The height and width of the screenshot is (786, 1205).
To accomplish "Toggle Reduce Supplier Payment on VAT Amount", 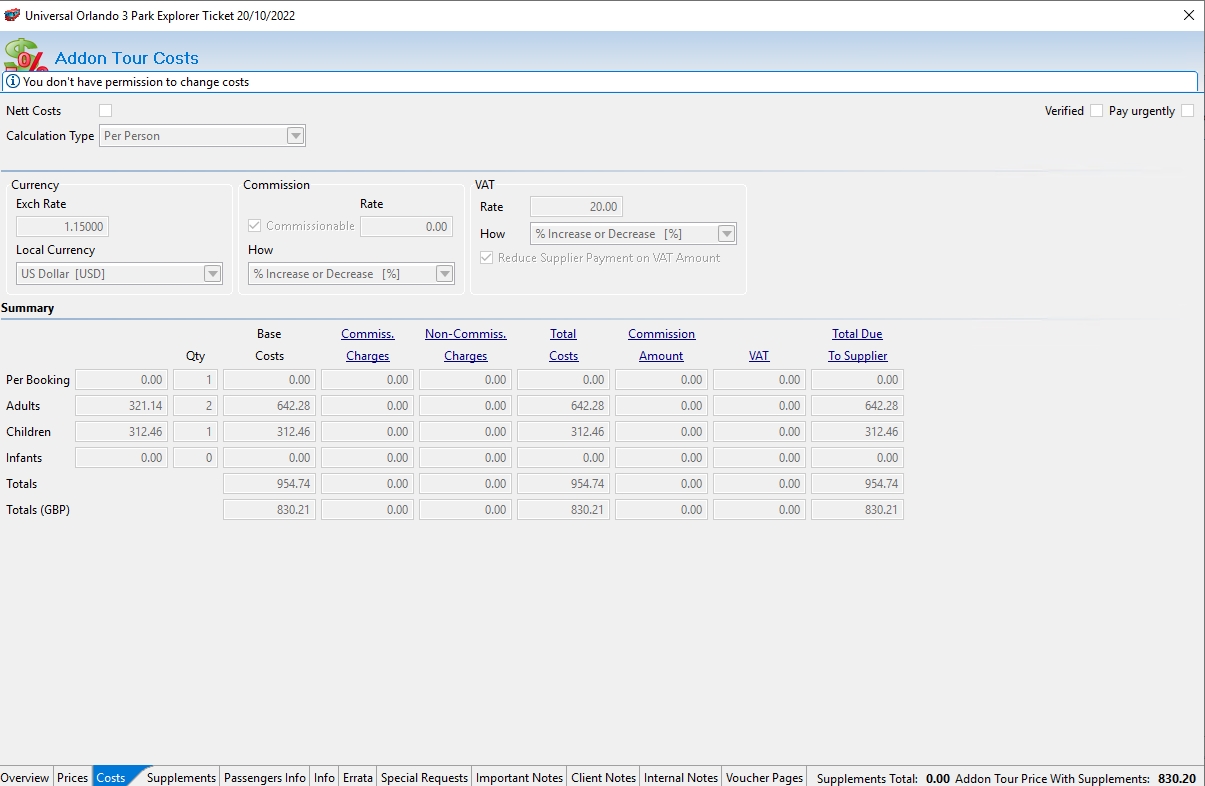I will (x=487, y=258).
